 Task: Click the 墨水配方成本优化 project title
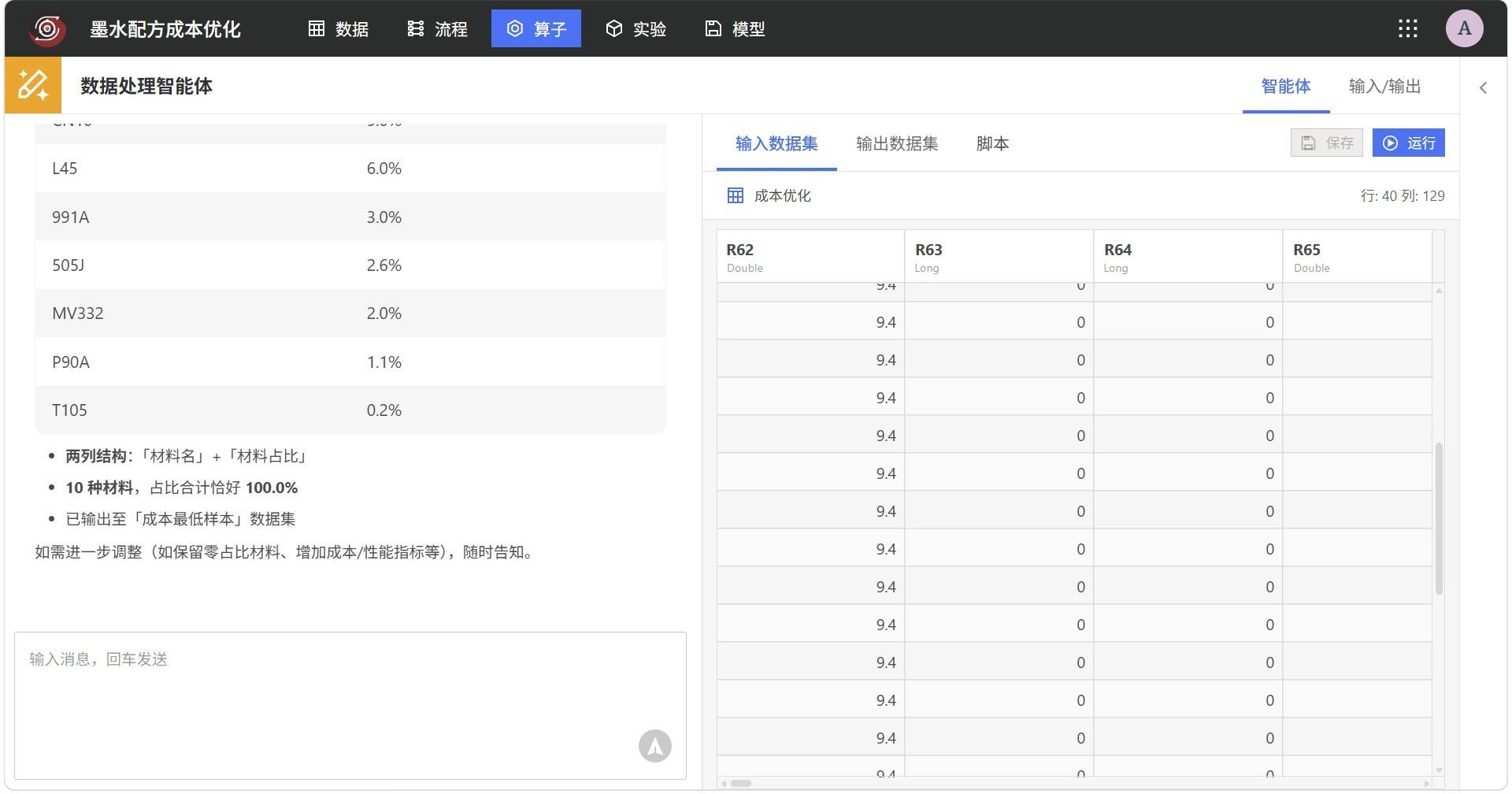[x=165, y=29]
